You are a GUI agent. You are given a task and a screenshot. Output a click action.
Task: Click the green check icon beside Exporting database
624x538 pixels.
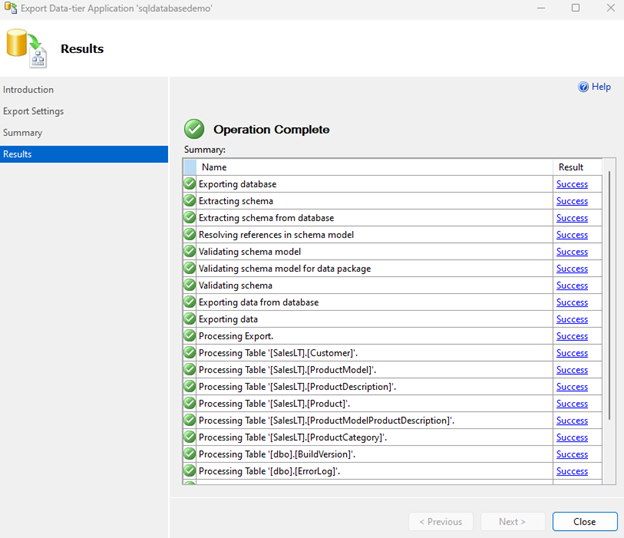(190, 184)
